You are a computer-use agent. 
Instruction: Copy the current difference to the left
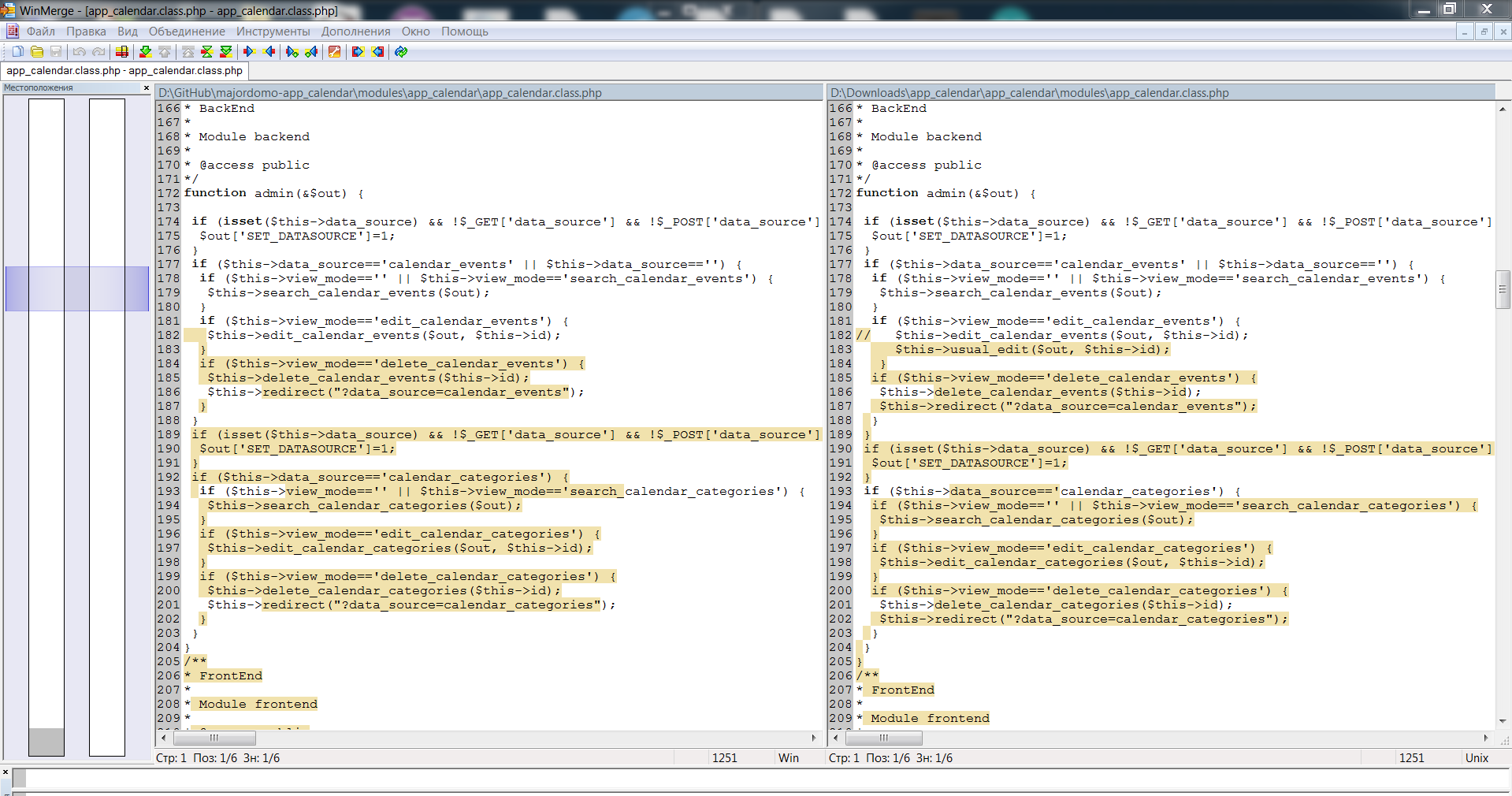tap(269, 52)
